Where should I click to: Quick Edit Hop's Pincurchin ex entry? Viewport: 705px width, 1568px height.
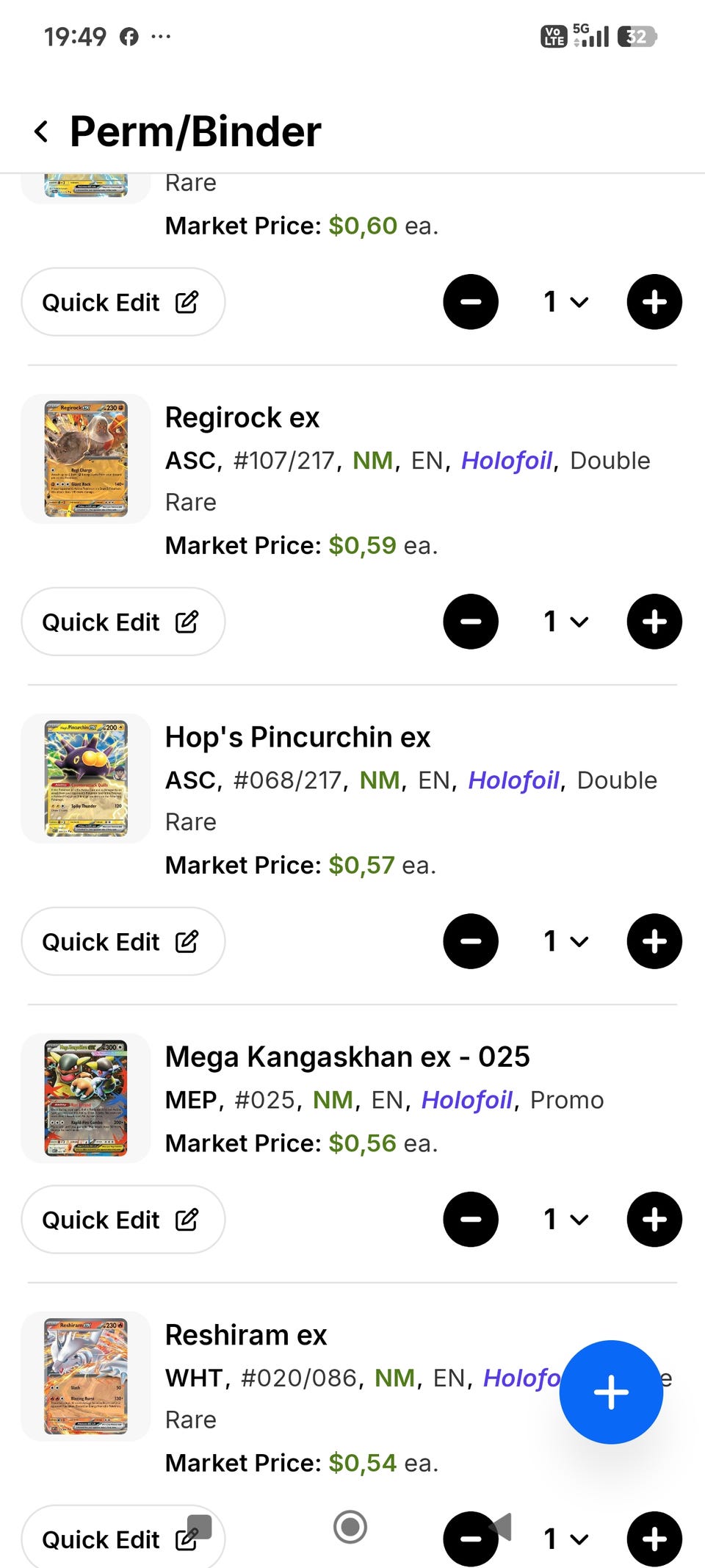[x=123, y=941]
